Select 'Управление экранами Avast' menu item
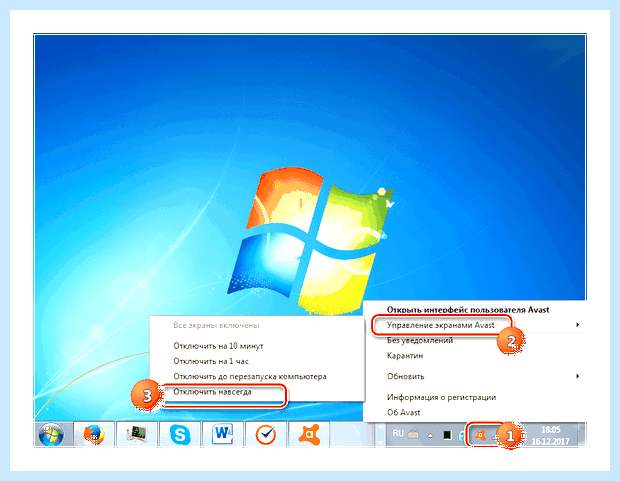Viewport: 620px width, 481px height. click(474, 325)
